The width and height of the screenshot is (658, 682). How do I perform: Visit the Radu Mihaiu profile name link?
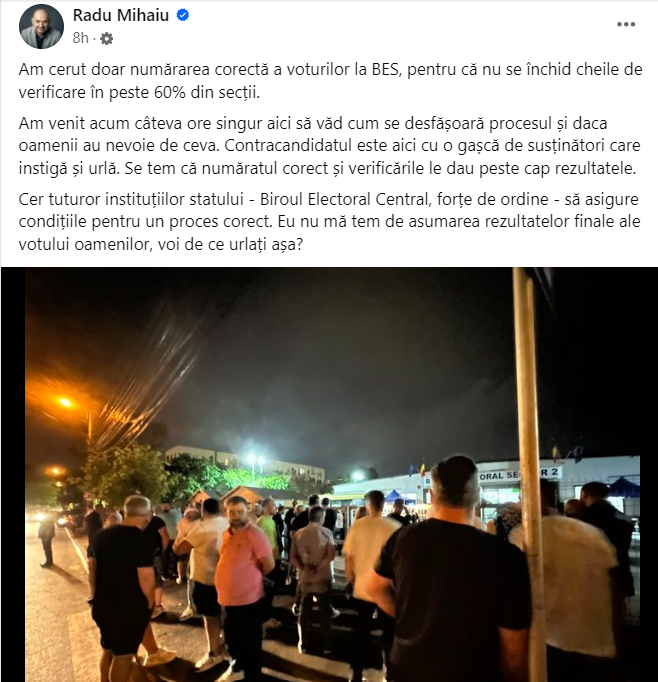click(x=120, y=15)
